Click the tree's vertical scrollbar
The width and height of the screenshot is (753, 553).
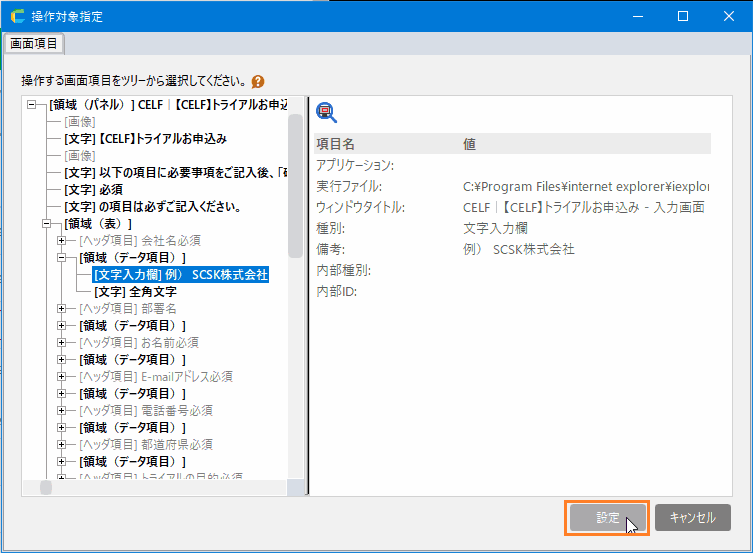point(296,300)
